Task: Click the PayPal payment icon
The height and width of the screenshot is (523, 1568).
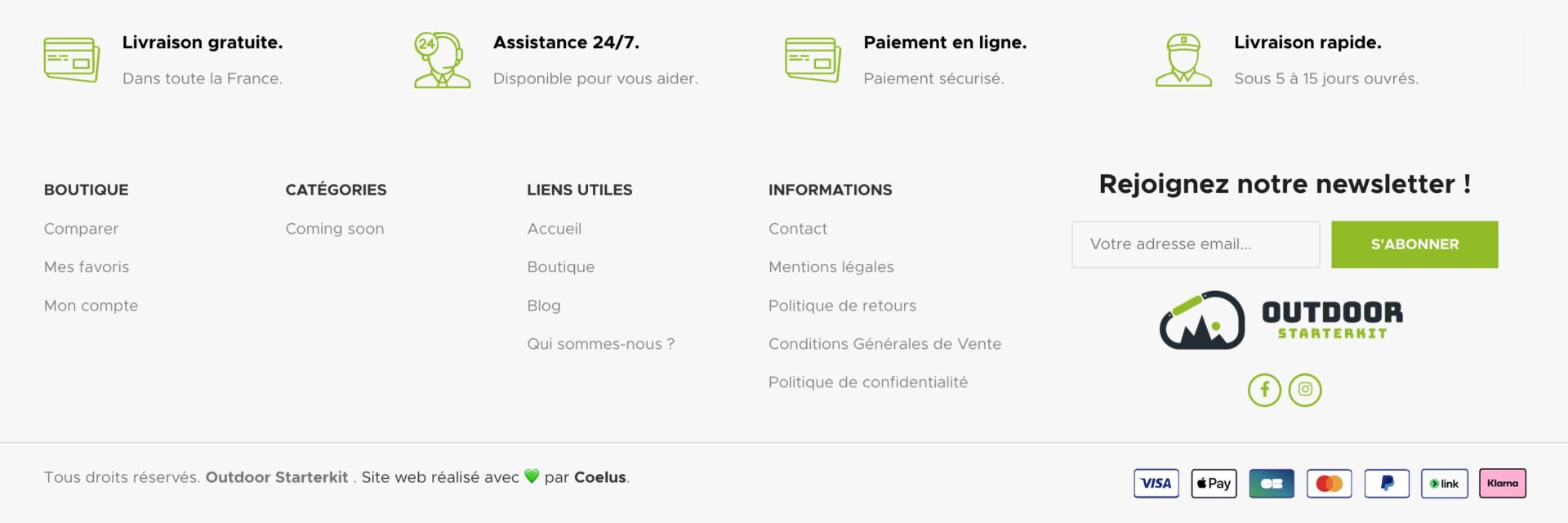Action: (x=1387, y=483)
